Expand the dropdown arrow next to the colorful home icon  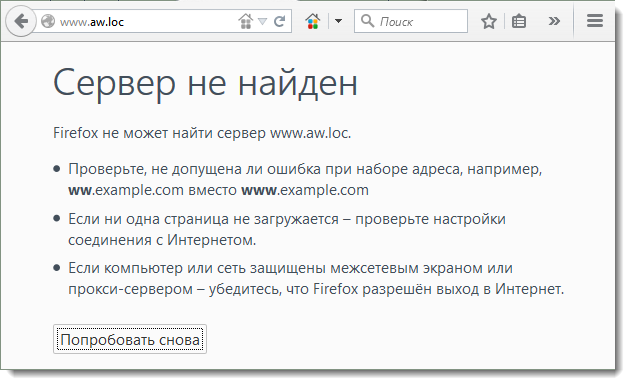coord(338,21)
